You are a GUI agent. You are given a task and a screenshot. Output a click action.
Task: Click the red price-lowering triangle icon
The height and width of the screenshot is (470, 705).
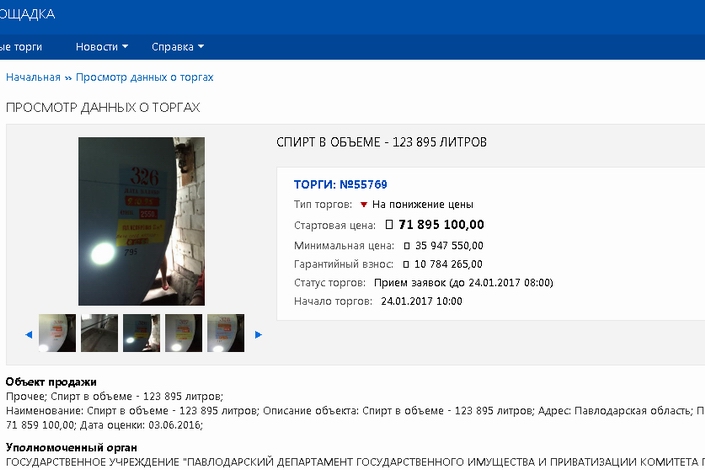coord(364,204)
